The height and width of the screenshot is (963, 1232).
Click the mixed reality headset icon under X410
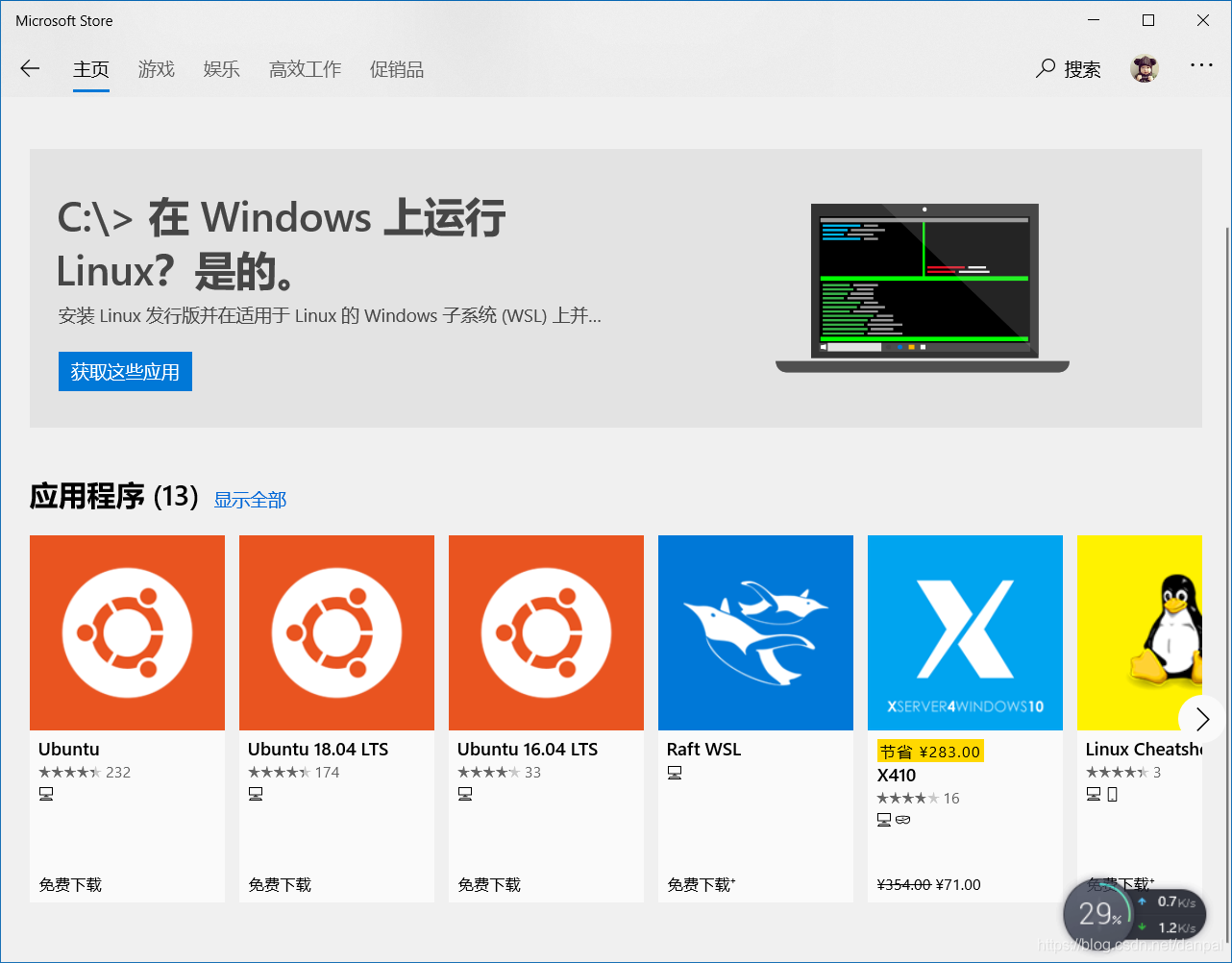coord(902,820)
